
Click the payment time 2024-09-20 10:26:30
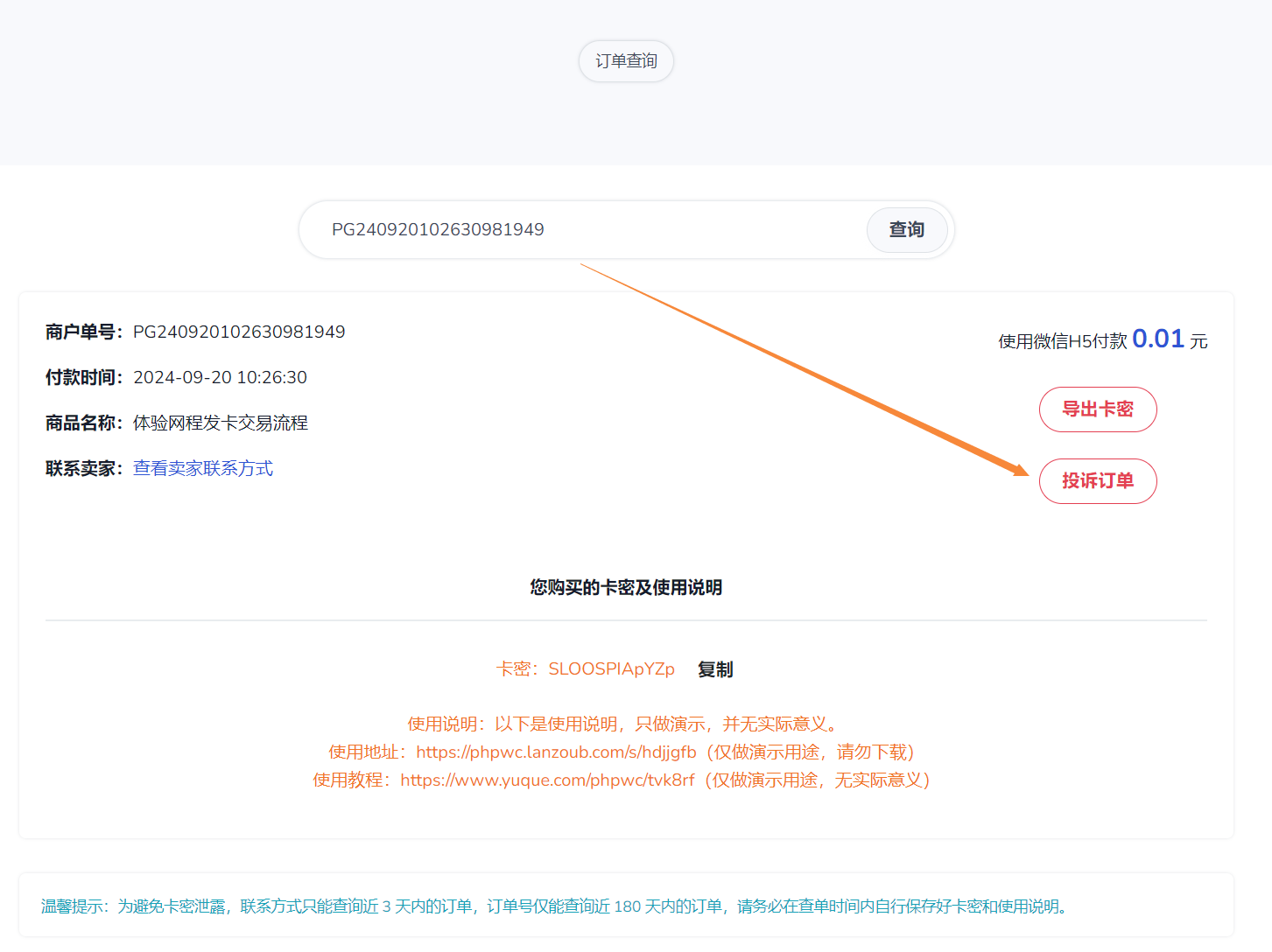[220, 378]
